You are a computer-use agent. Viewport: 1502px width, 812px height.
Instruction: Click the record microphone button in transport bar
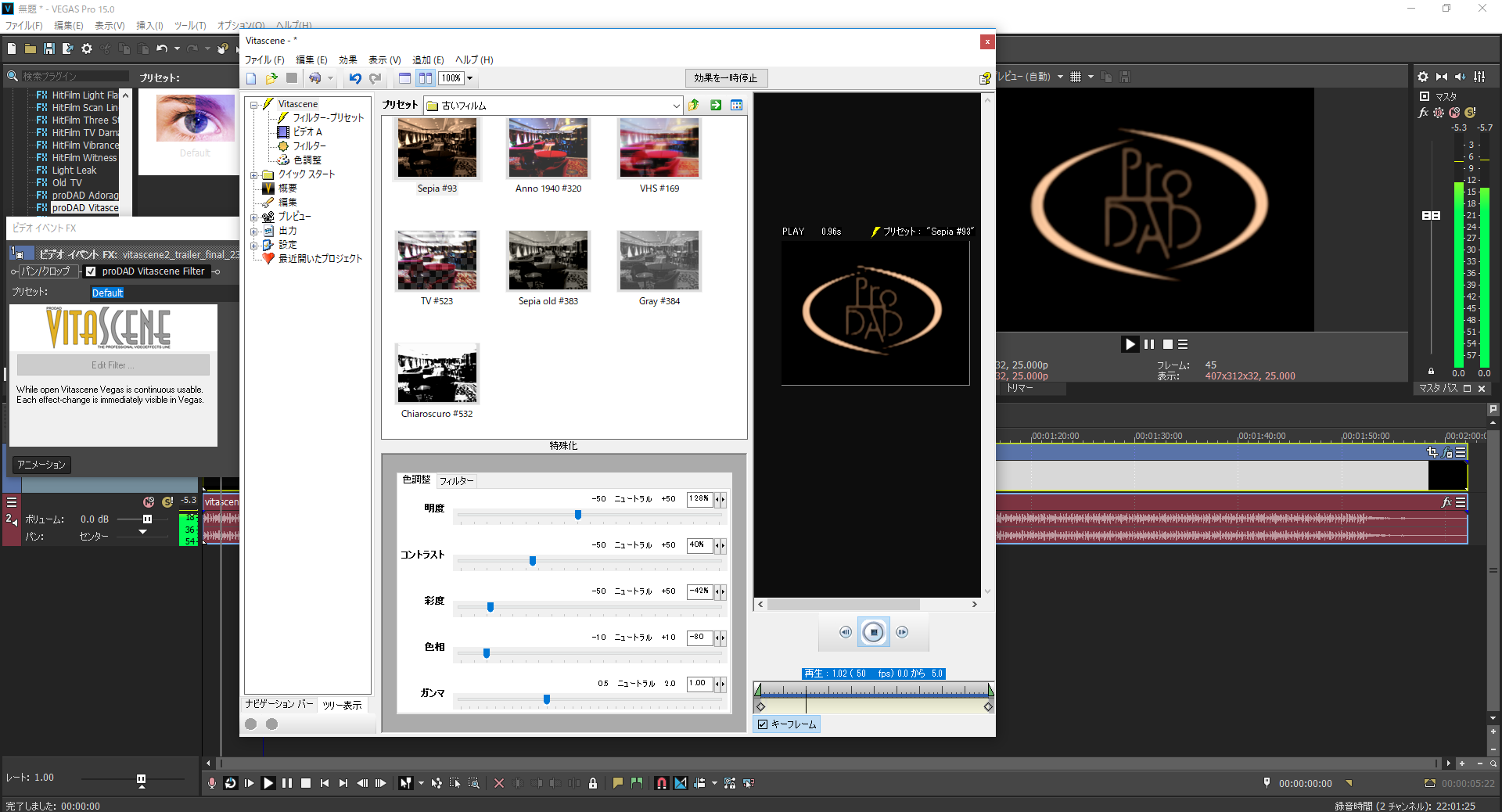coord(212,783)
